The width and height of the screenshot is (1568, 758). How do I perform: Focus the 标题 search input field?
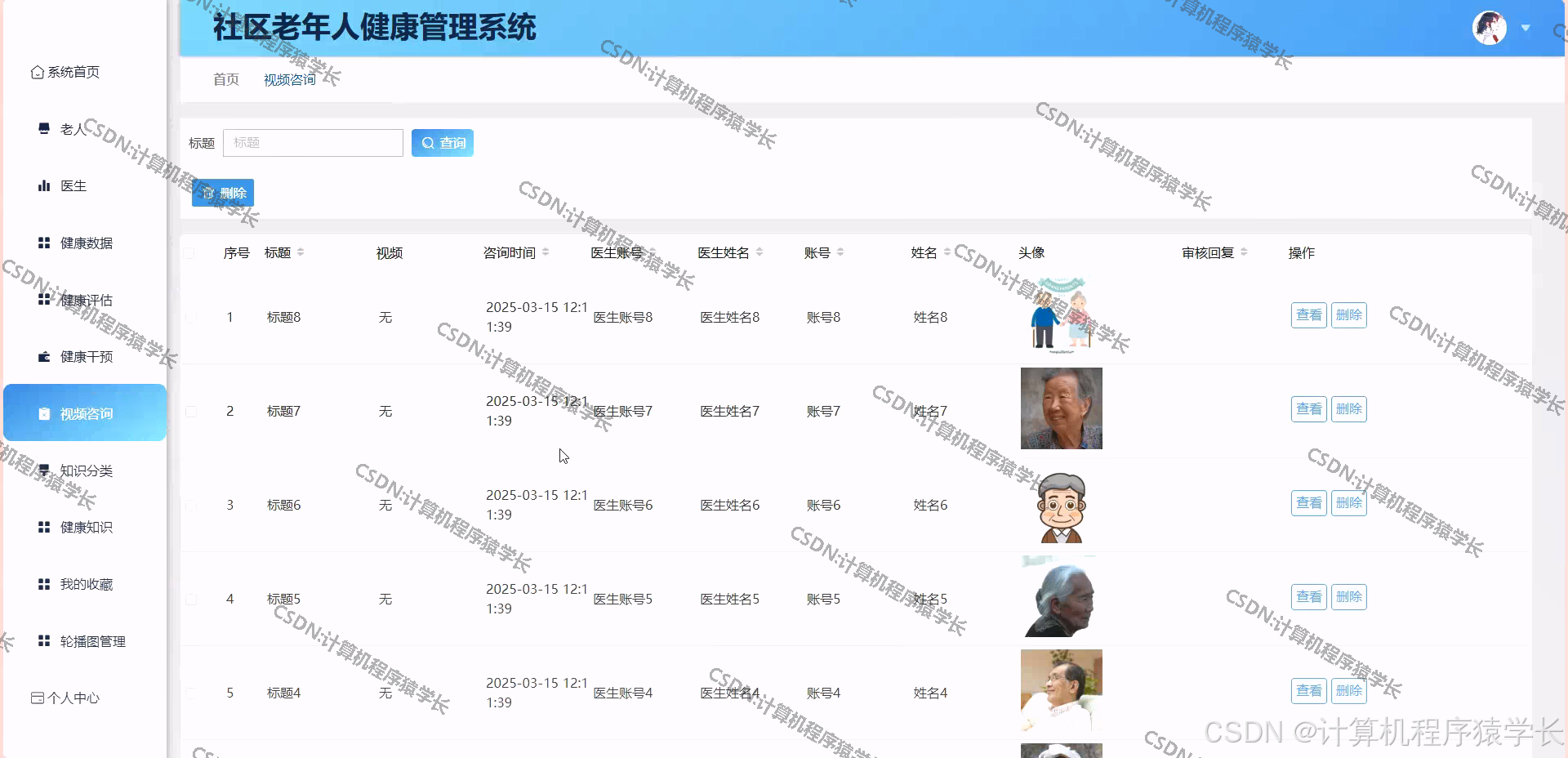point(313,143)
